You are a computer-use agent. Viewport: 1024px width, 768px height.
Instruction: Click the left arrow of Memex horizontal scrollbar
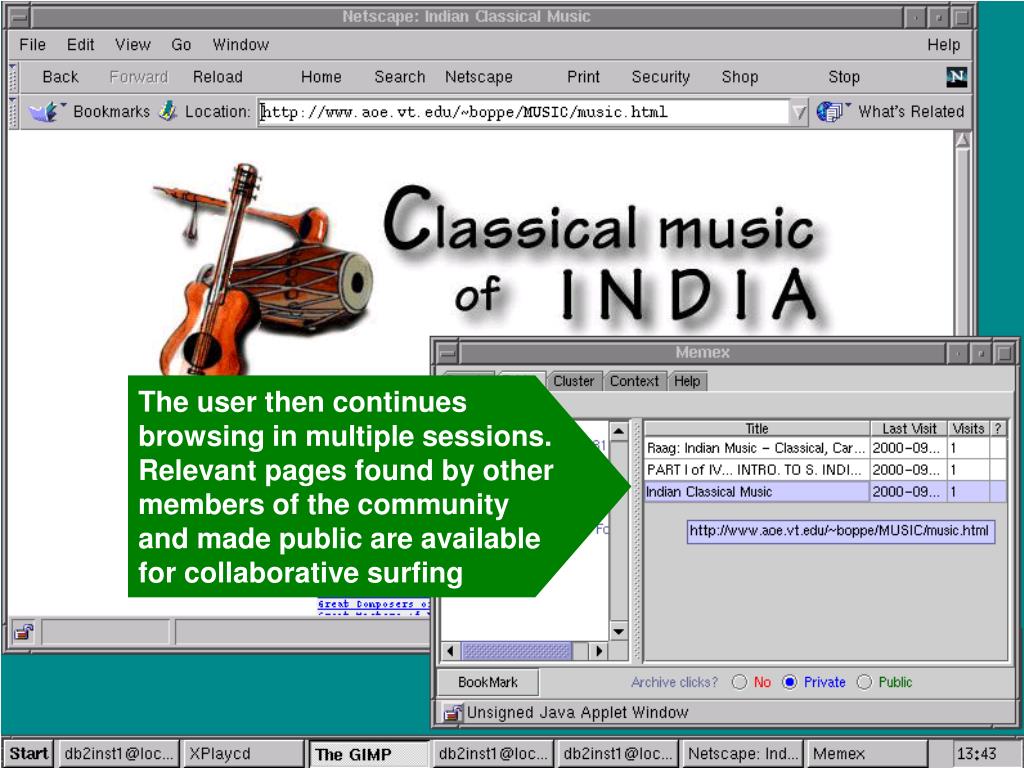[x=451, y=651]
